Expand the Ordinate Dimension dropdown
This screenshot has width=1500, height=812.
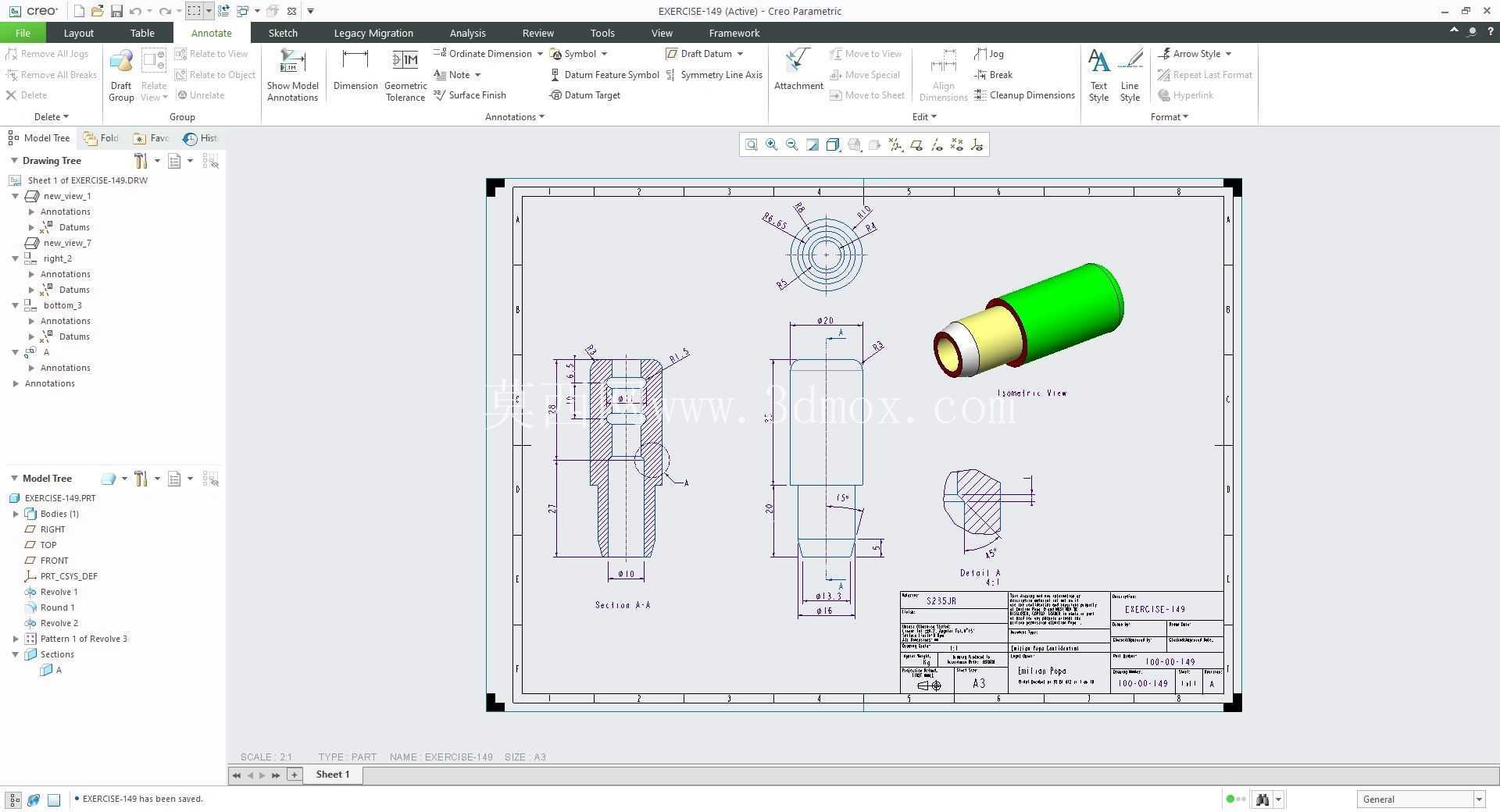point(540,54)
